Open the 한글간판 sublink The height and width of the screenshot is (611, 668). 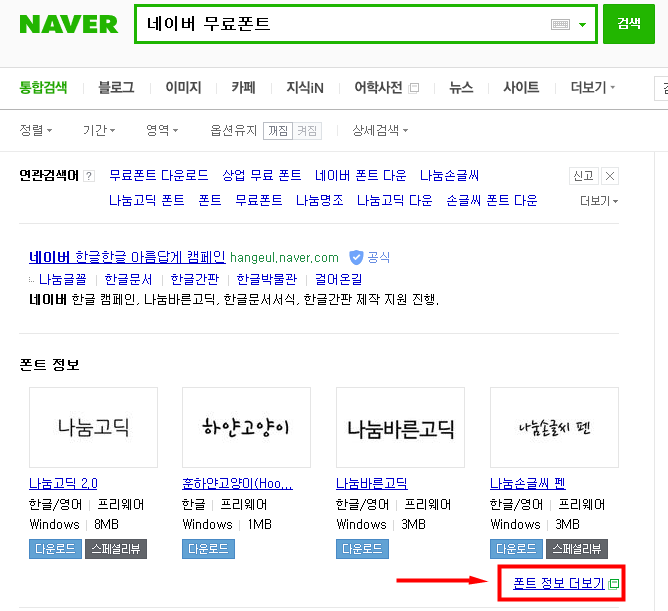pyautogui.click(x=195, y=279)
